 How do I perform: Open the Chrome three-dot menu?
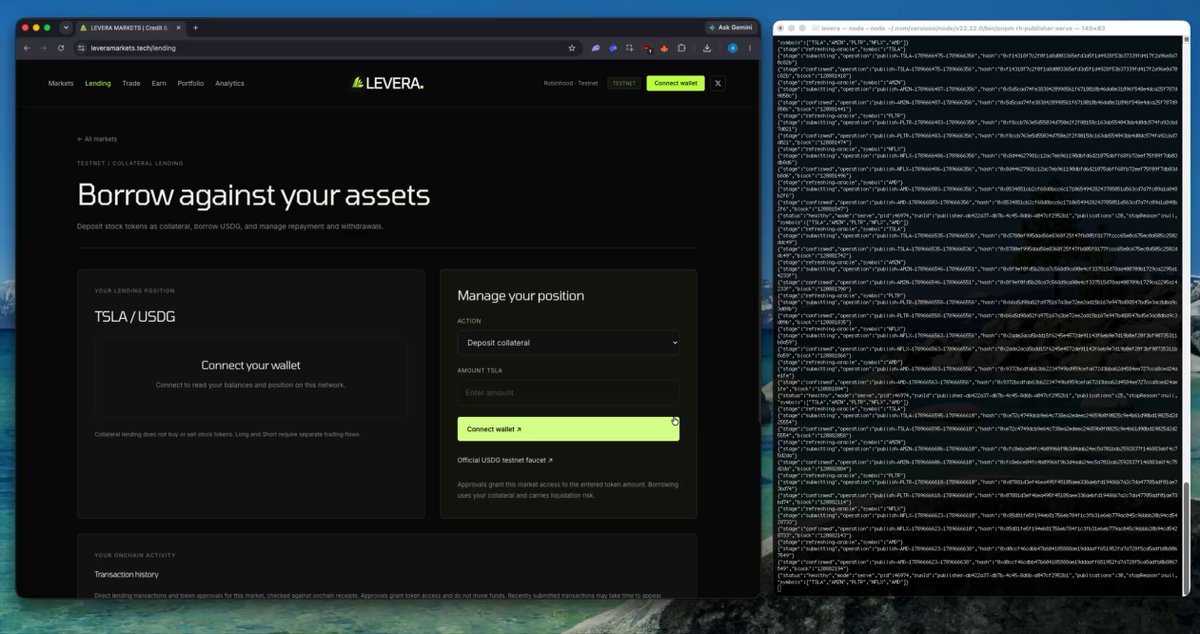click(x=749, y=47)
